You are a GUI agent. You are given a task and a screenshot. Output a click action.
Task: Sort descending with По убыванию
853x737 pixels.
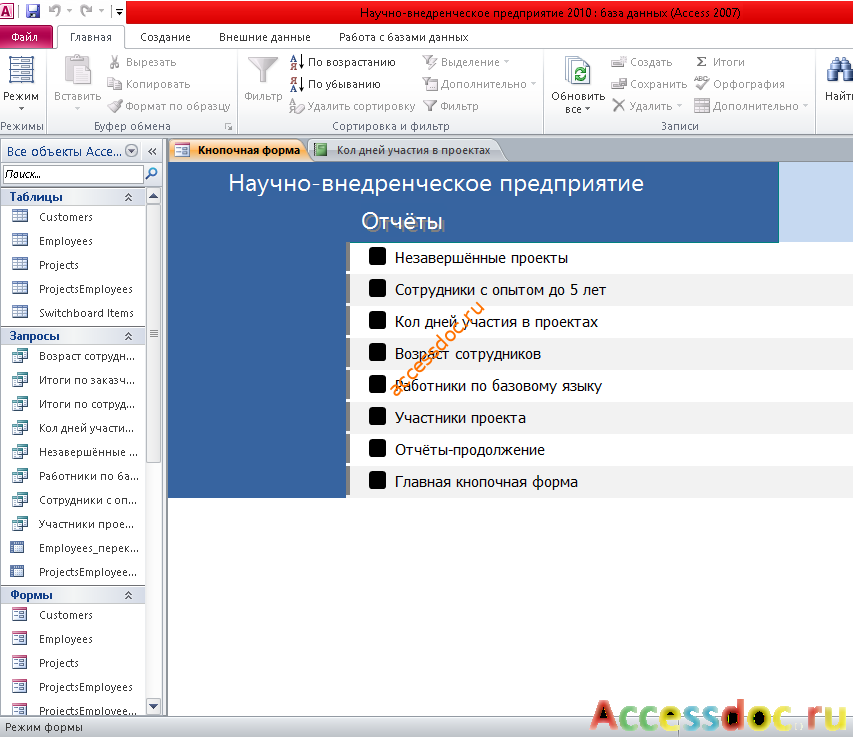[335, 84]
